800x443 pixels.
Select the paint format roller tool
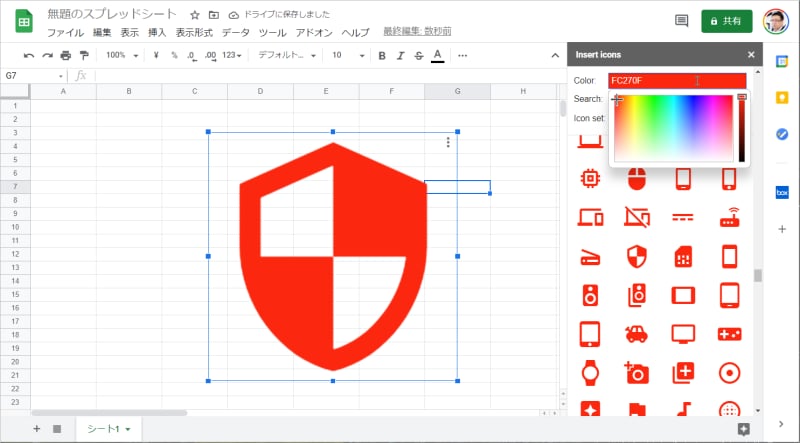84,55
